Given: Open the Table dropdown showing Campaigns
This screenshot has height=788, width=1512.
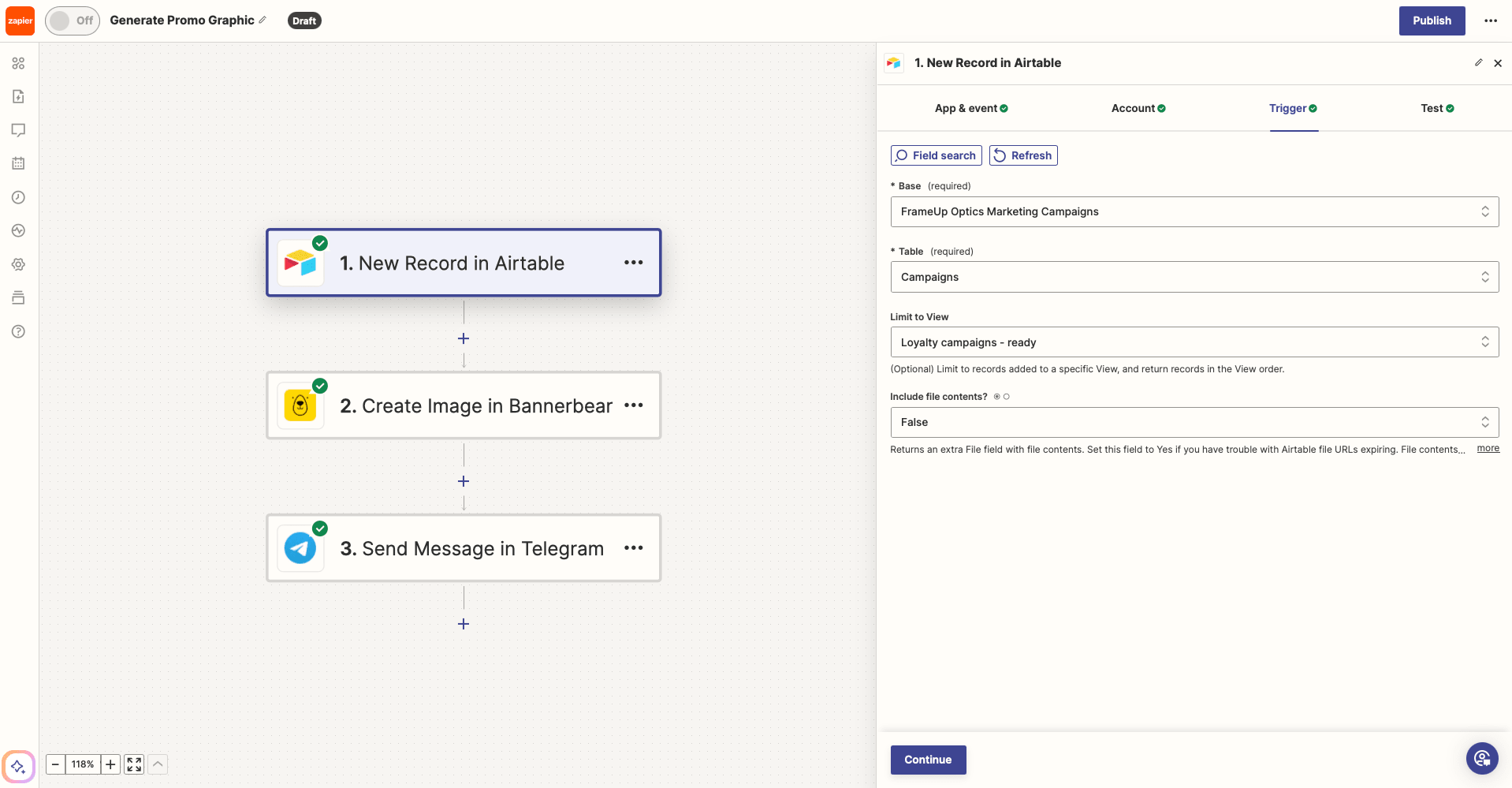Looking at the screenshot, I should point(1193,277).
